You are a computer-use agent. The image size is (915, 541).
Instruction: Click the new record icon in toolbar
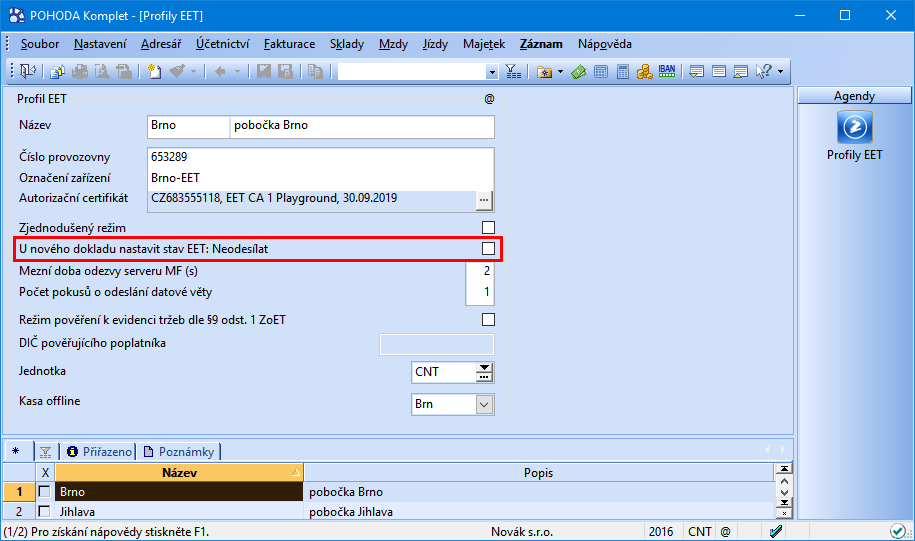tap(154, 71)
